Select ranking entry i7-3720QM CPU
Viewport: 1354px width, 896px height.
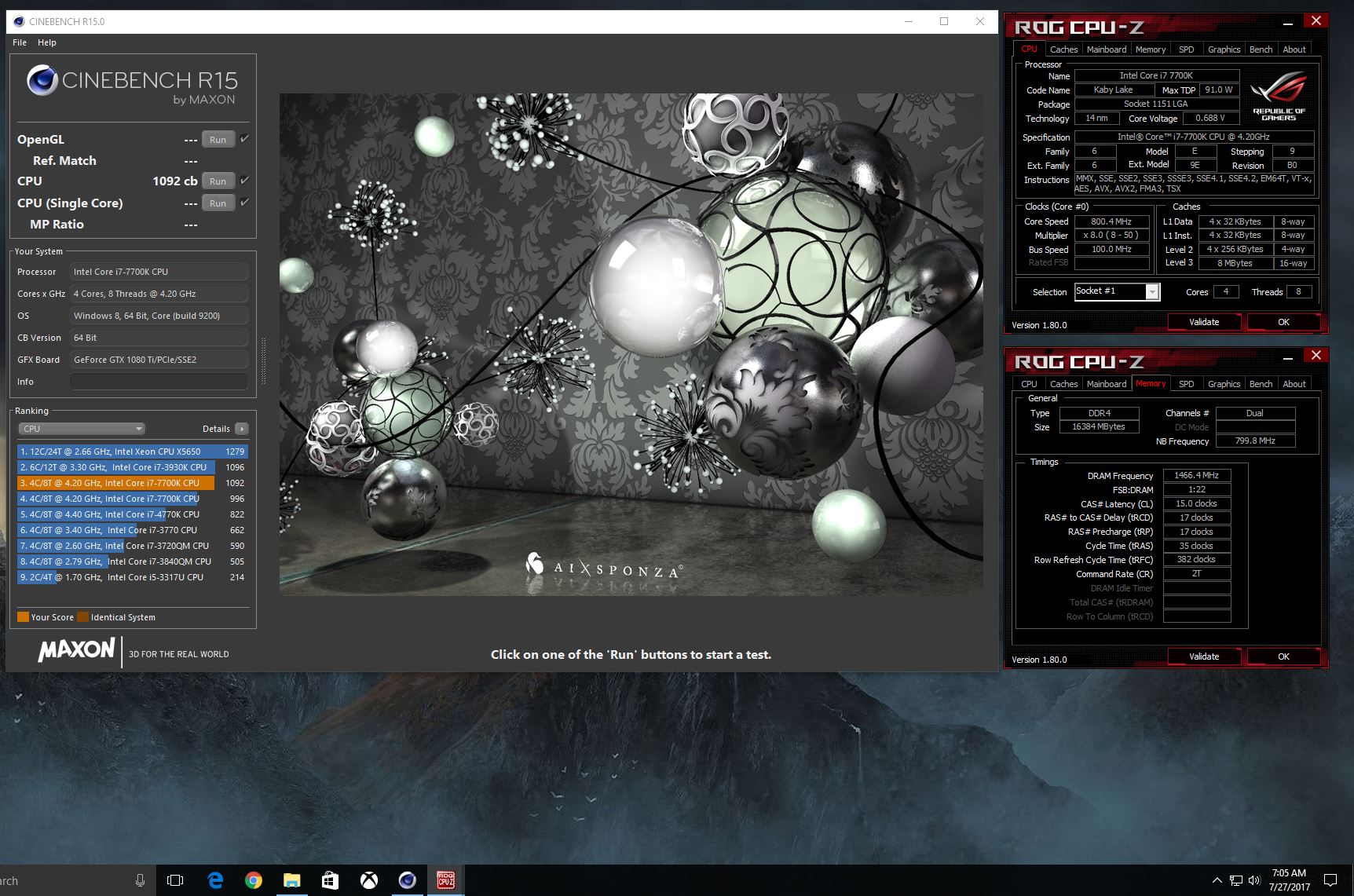[132, 546]
